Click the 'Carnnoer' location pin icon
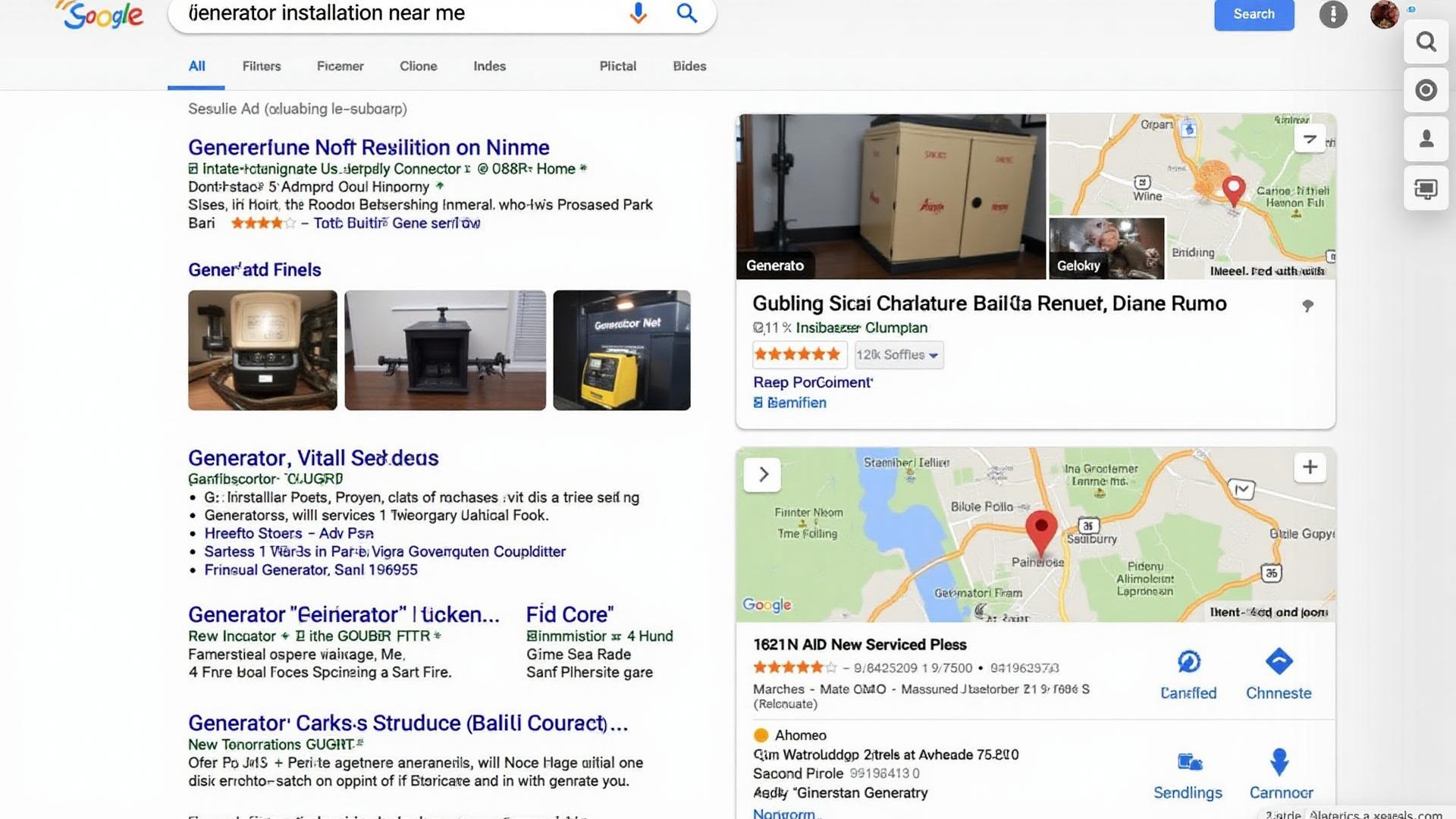 click(x=1281, y=762)
